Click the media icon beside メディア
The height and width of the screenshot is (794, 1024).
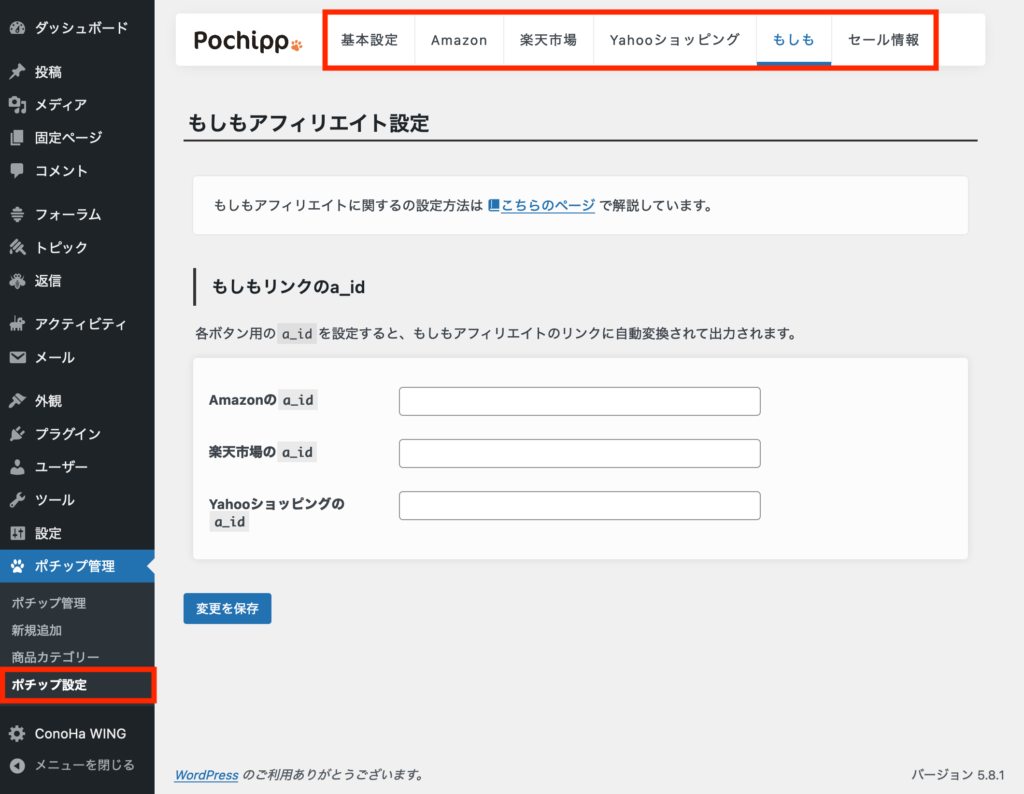pyautogui.click(x=18, y=104)
